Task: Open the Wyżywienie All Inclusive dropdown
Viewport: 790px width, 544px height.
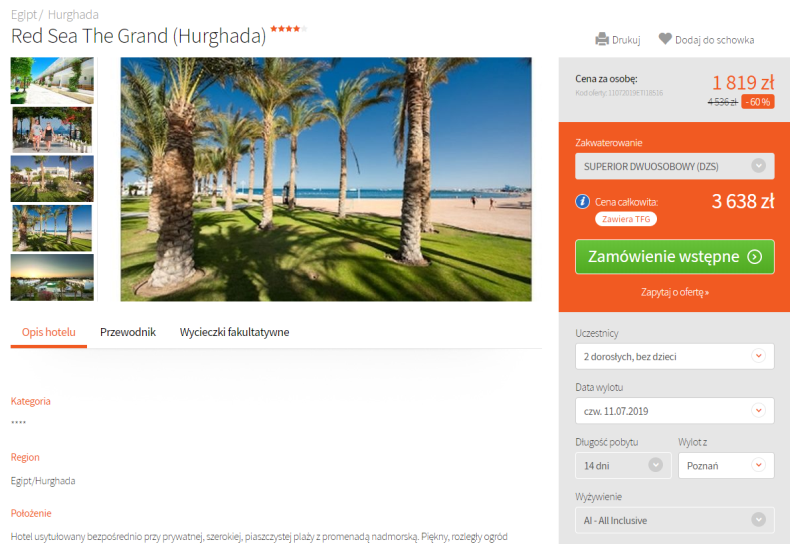Action: point(675,520)
